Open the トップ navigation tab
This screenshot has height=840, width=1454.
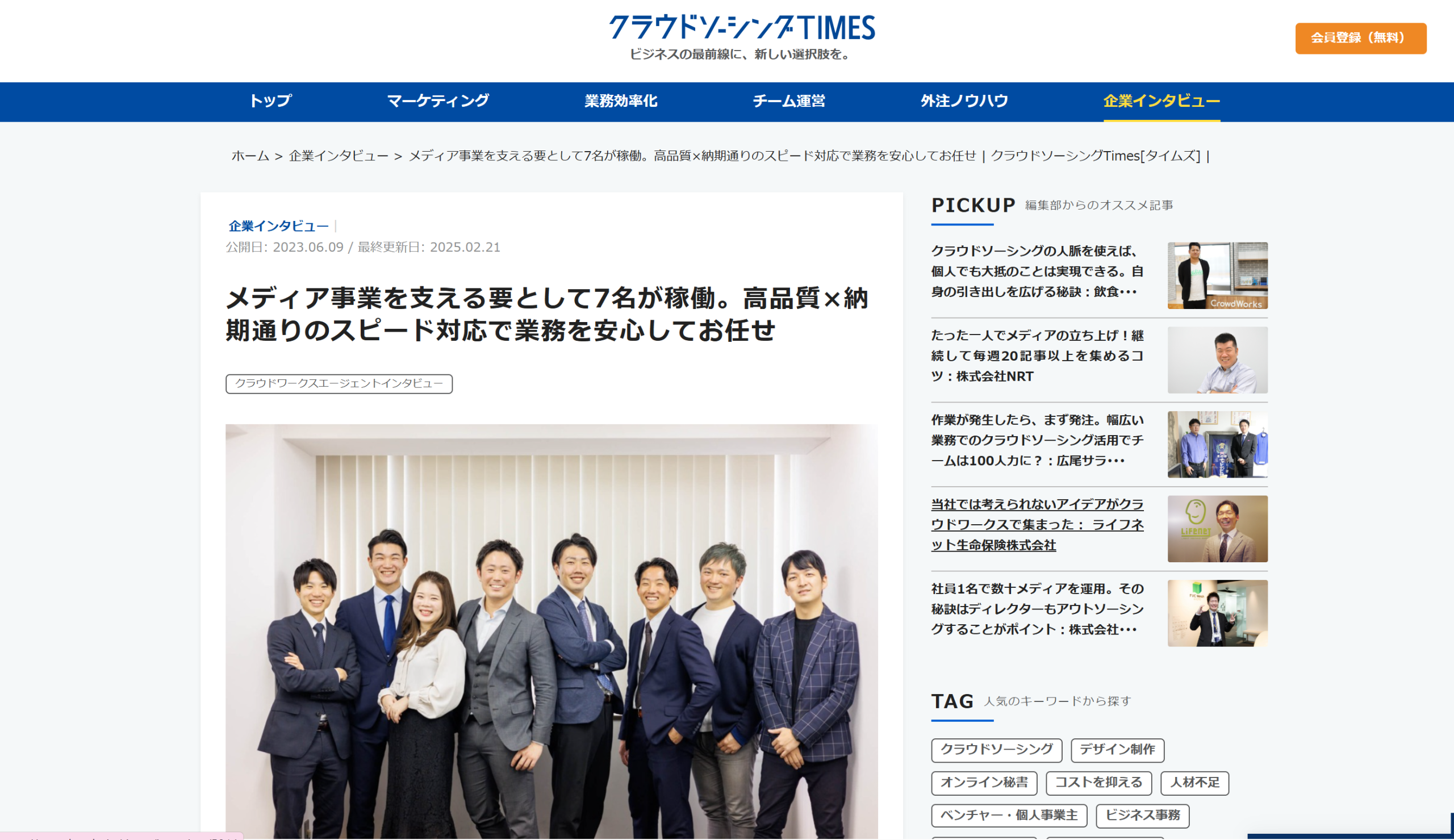(270, 101)
